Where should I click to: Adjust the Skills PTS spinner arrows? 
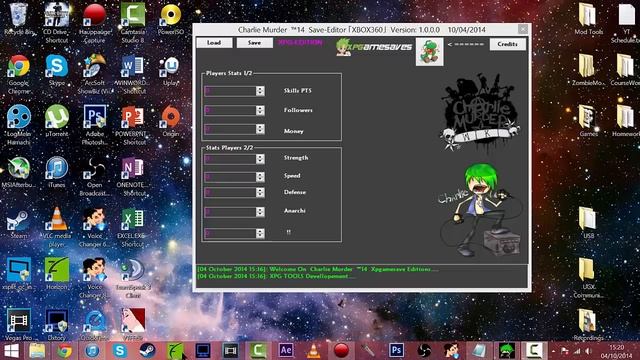(x=260, y=91)
